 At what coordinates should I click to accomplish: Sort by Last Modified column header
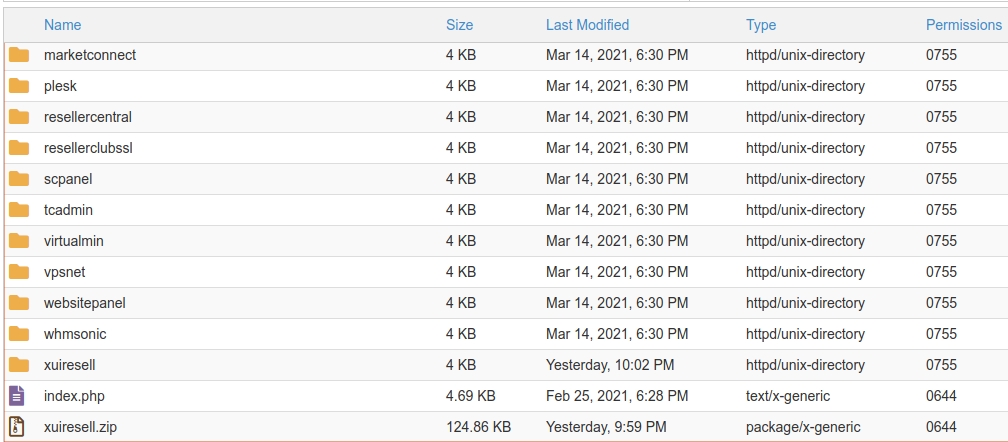point(587,25)
